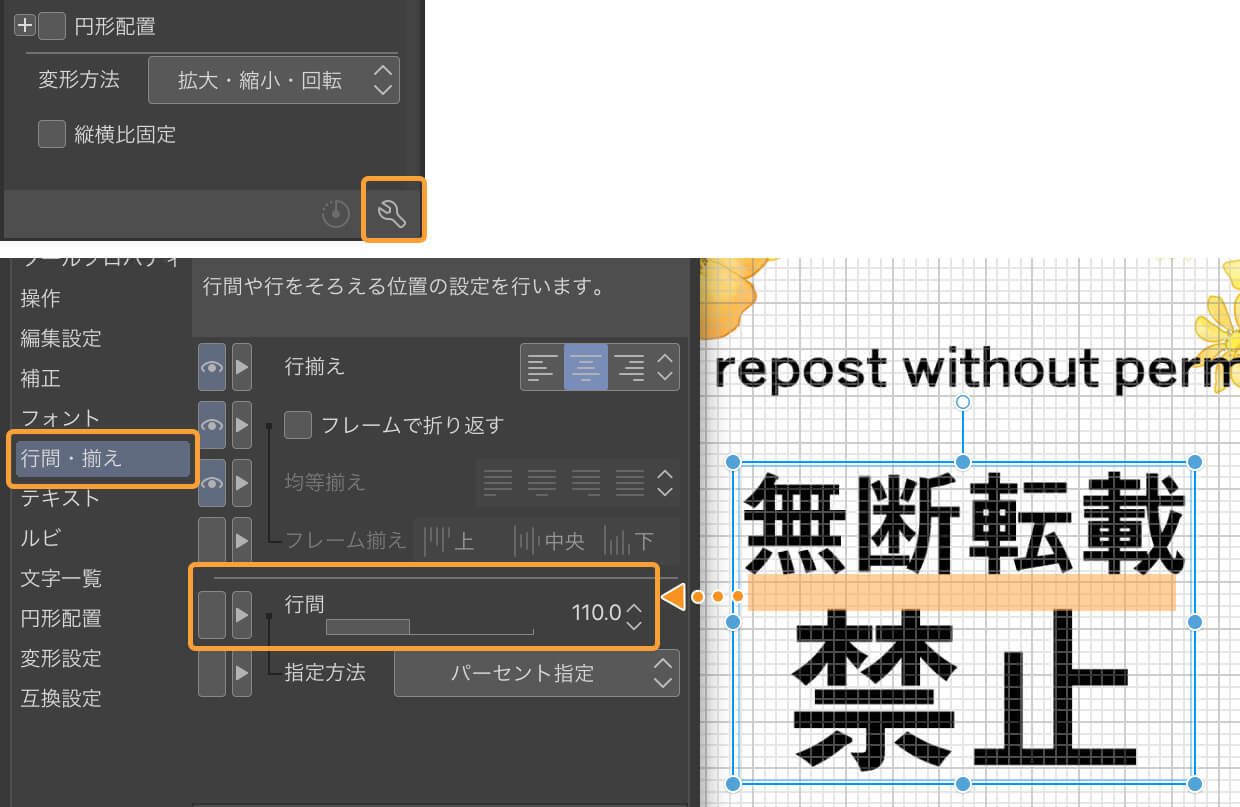
Task: Click the 下 frame alignment icon
Action: (x=628, y=540)
